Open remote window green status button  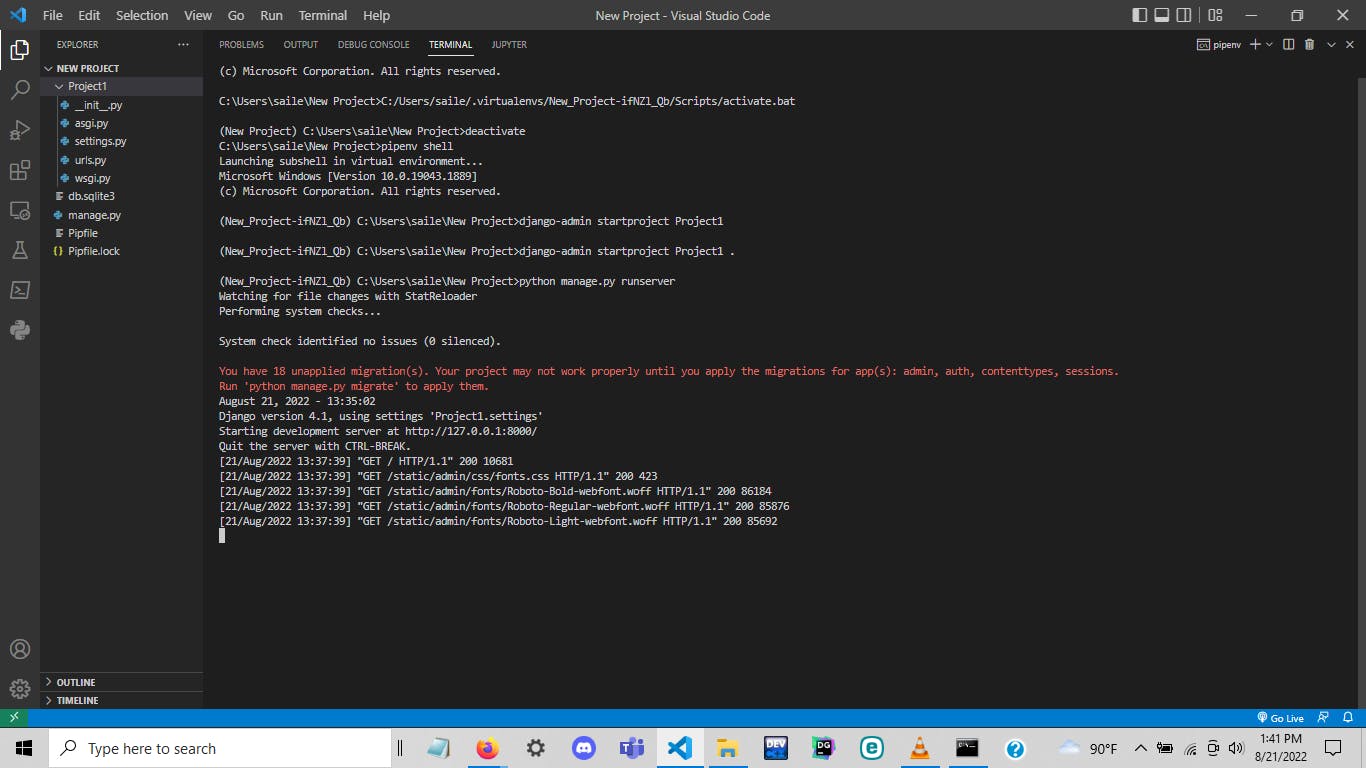click(x=14, y=718)
